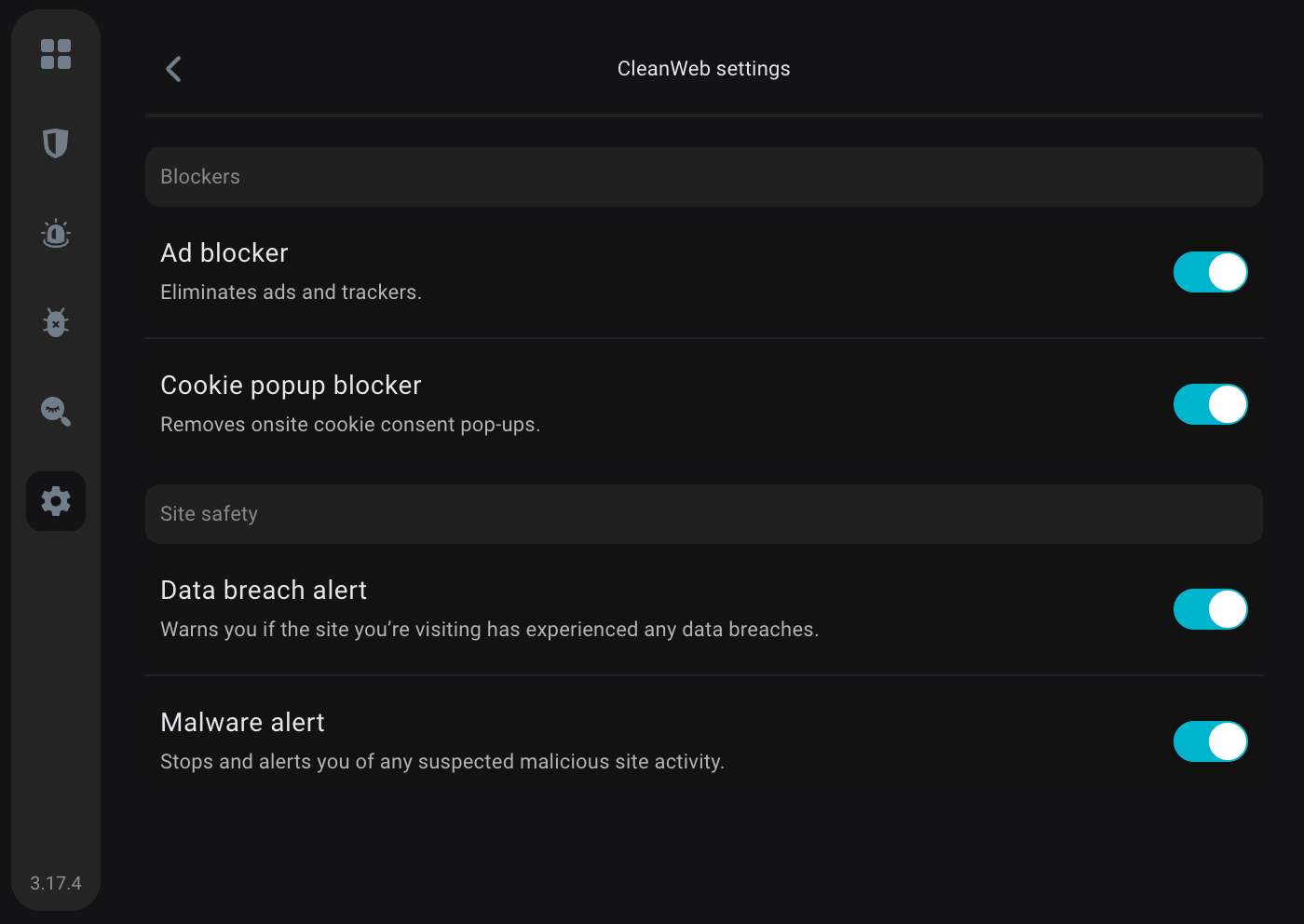The image size is (1304, 924).
Task: Click the Cookie popup blocker row label
Action: 291,386
